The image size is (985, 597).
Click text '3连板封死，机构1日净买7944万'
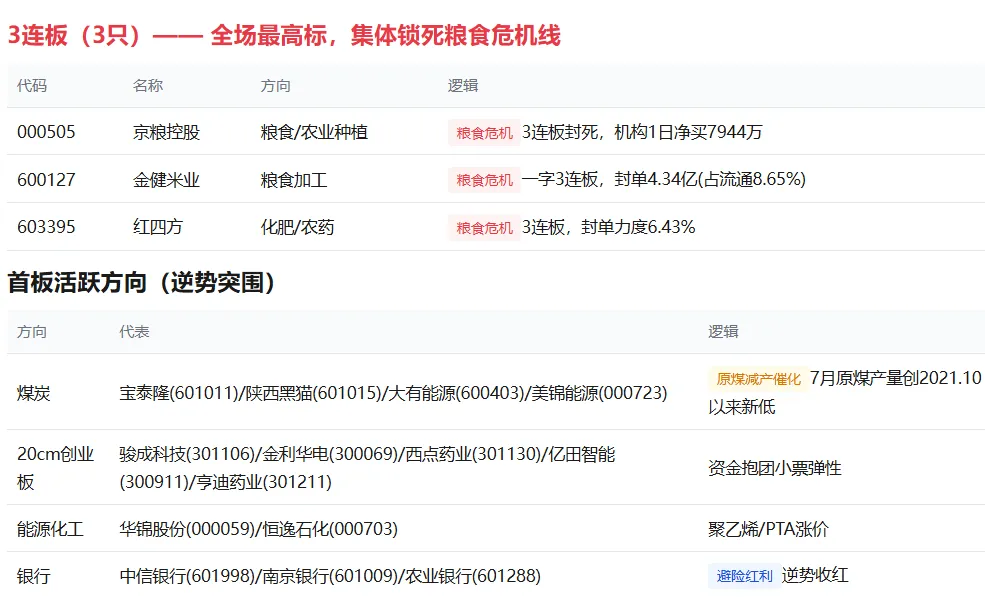pyautogui.click(x=642, y=132)
